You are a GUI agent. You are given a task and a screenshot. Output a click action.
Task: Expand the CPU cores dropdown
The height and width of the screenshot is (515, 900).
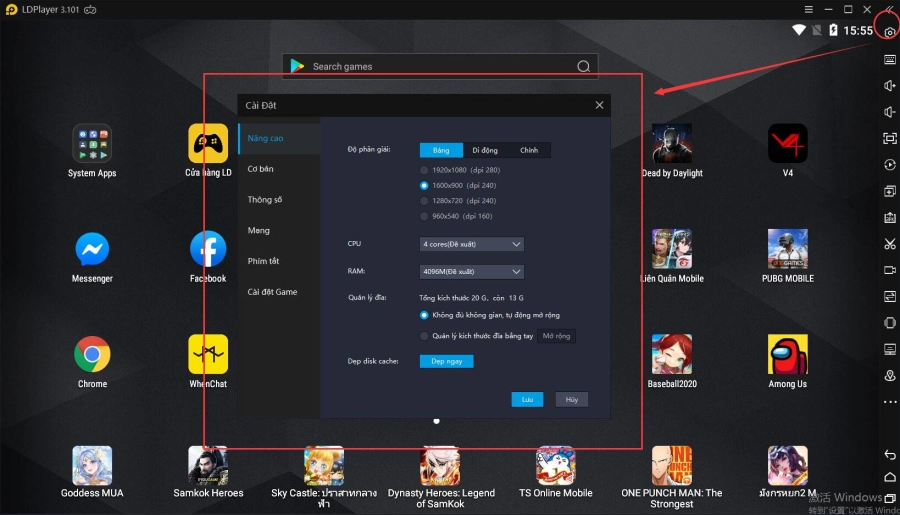point(472,244)
